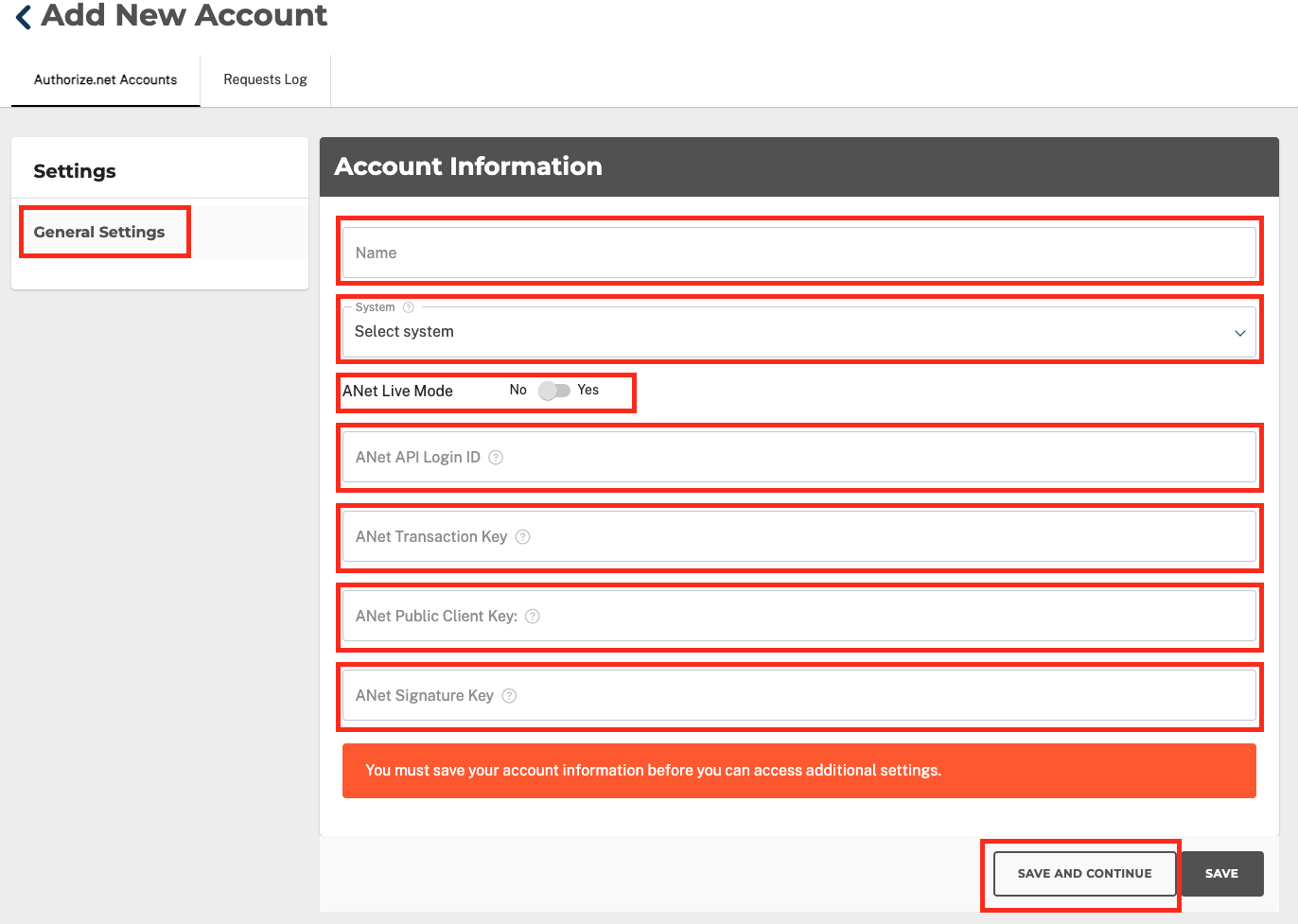The width and height of the screenshot is (1298, 924).
Task: Click the System field help icon
Action: pos(409,307)
